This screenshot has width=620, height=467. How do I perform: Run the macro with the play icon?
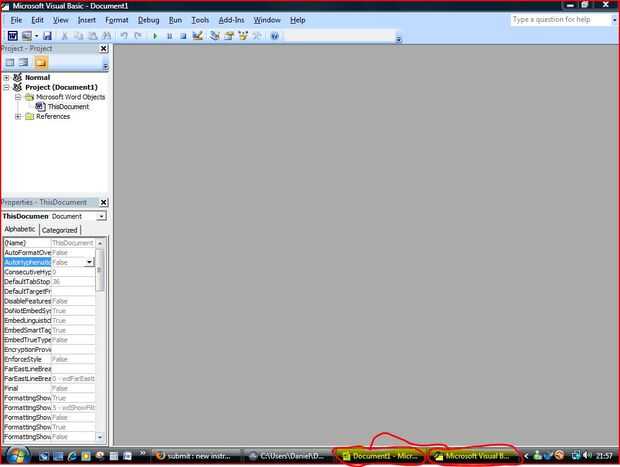[x=155, y=36]
